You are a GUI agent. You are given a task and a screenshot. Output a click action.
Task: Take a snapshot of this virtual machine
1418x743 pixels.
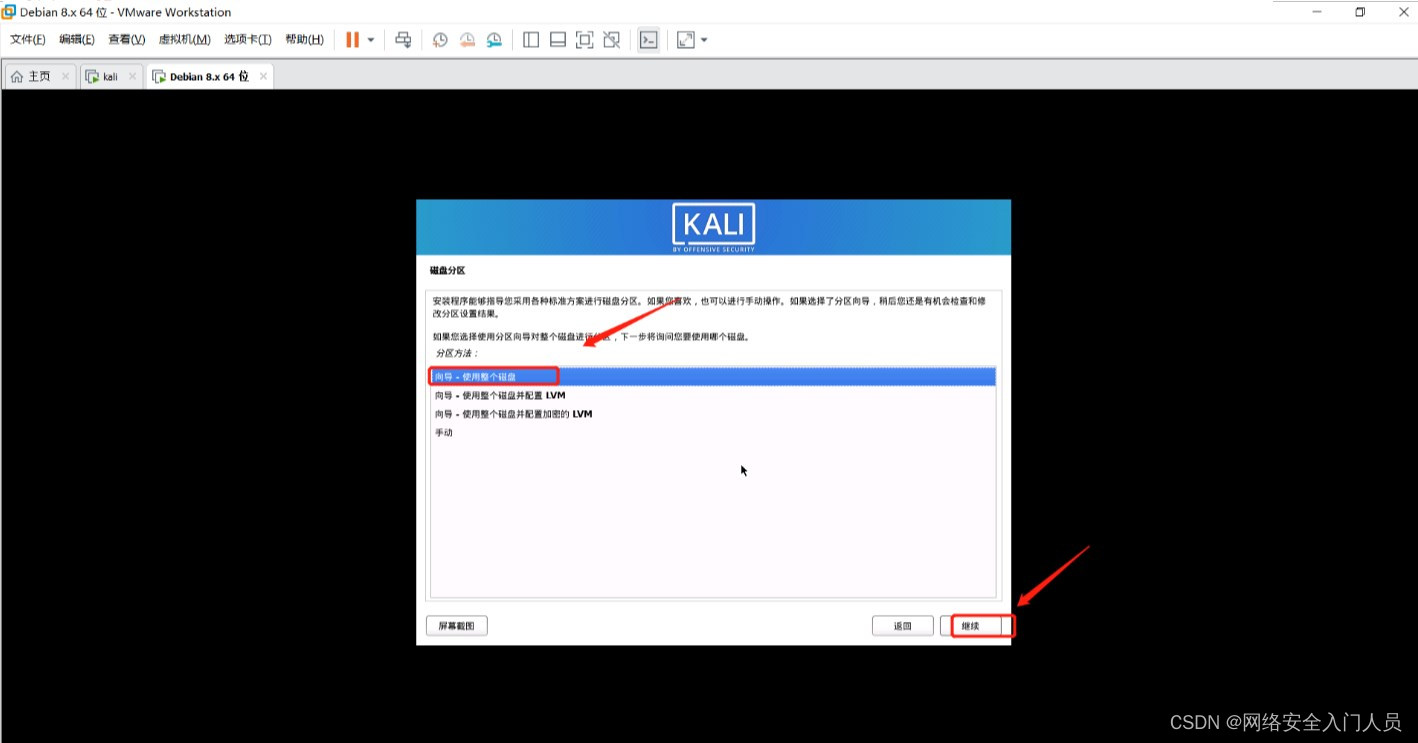click(440, 40)
